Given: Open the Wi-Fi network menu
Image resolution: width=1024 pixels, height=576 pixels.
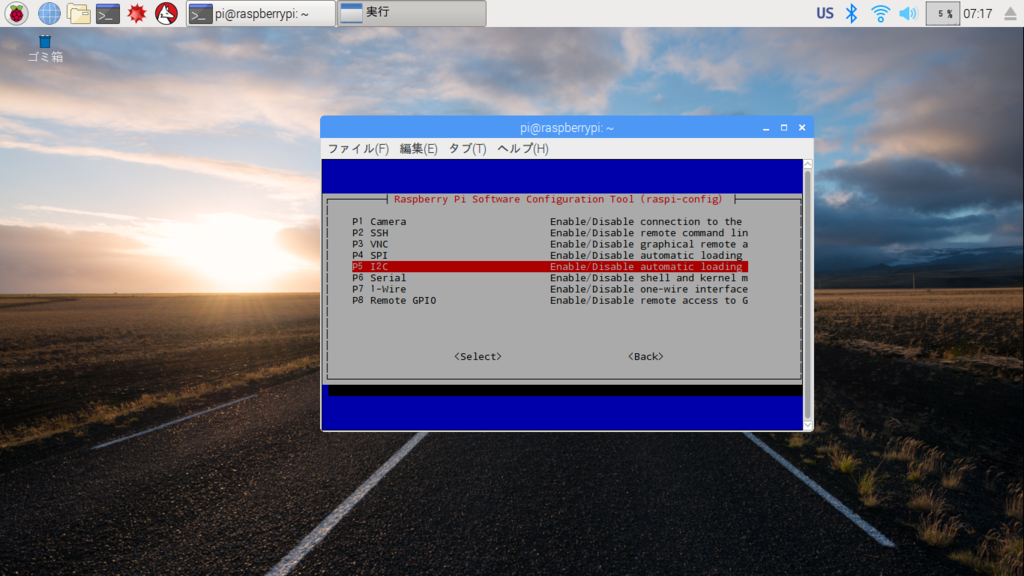Looking at the screenshot, I should pos(880,13).
